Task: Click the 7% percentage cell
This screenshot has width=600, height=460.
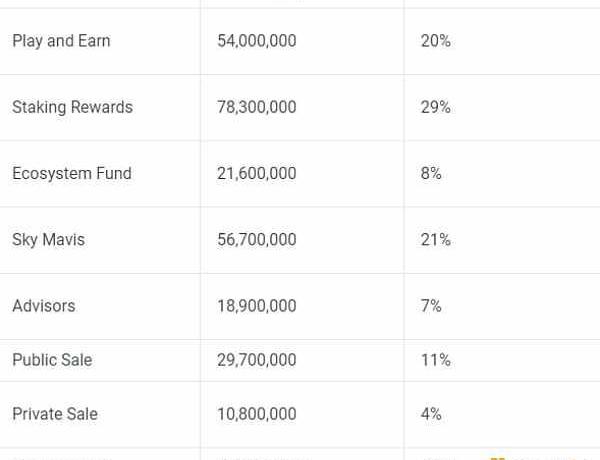Action: 431,306
